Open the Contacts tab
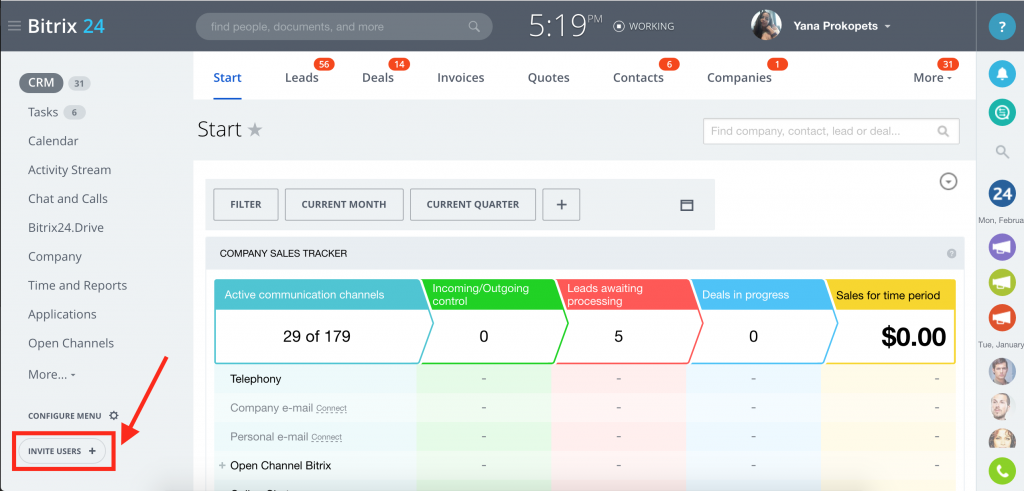 (x=638, y=78)
